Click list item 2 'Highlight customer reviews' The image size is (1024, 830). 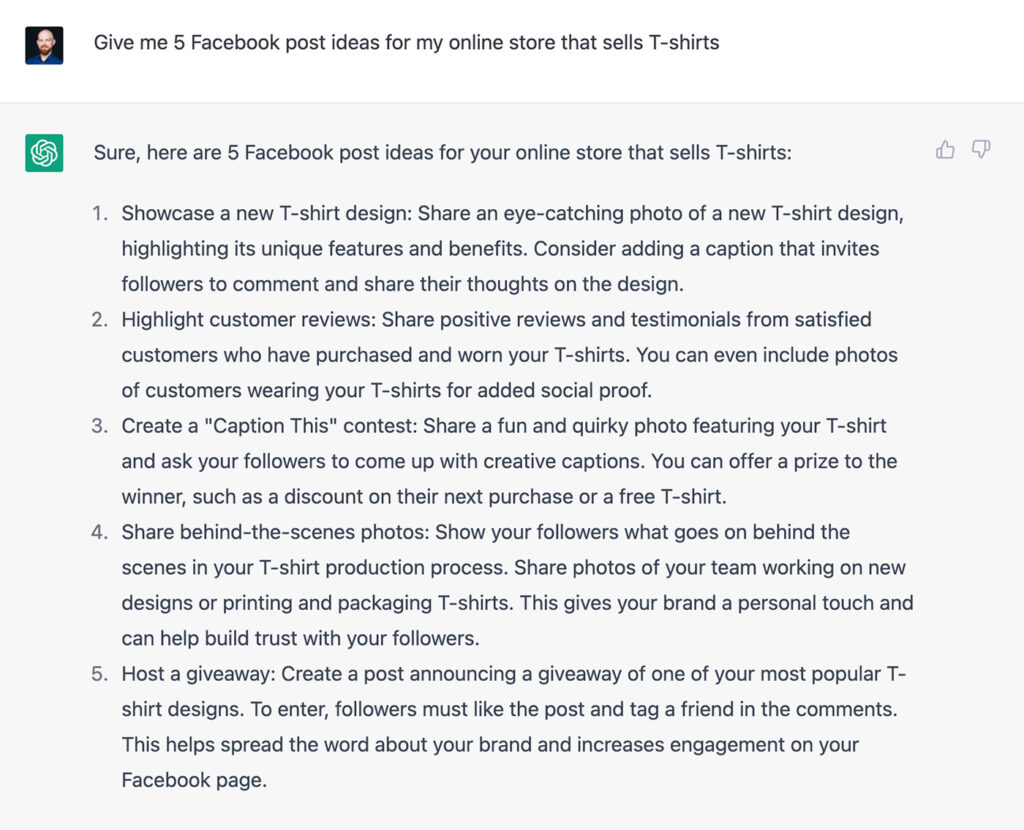click(x=509, y=355)
